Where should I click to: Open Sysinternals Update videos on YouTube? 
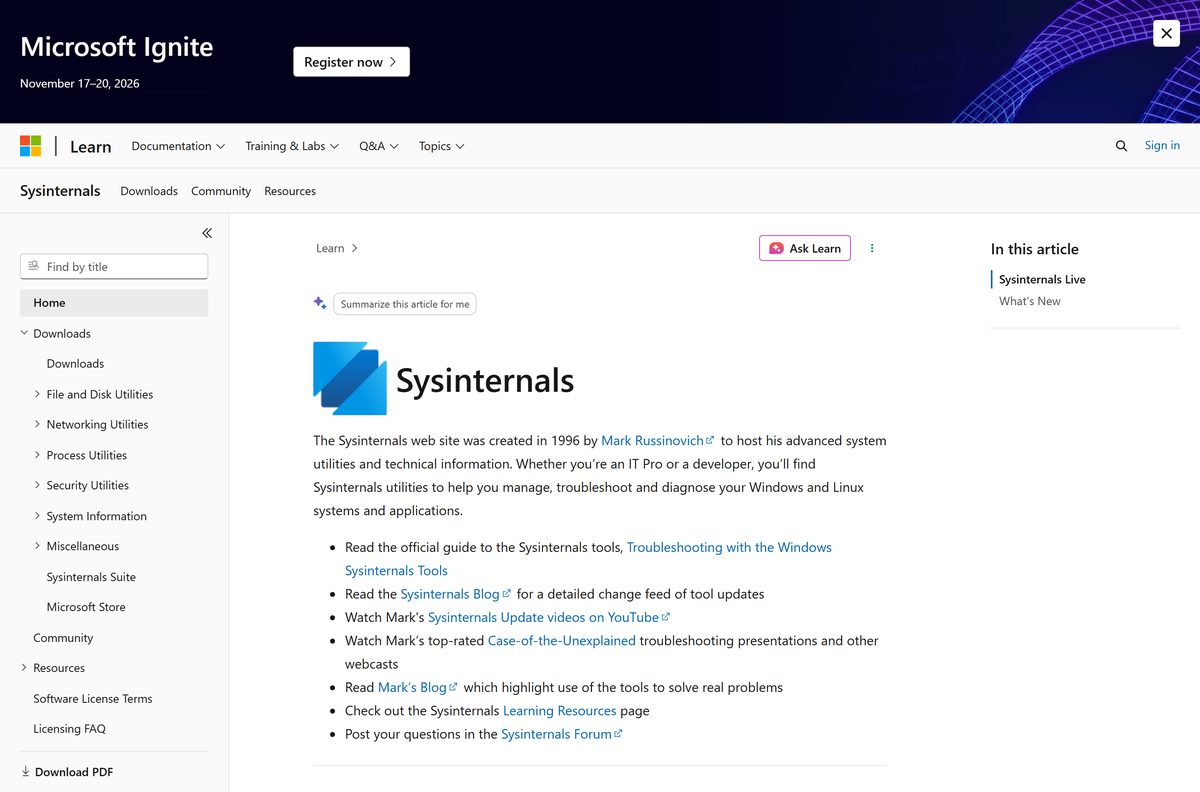coord(549,617)
